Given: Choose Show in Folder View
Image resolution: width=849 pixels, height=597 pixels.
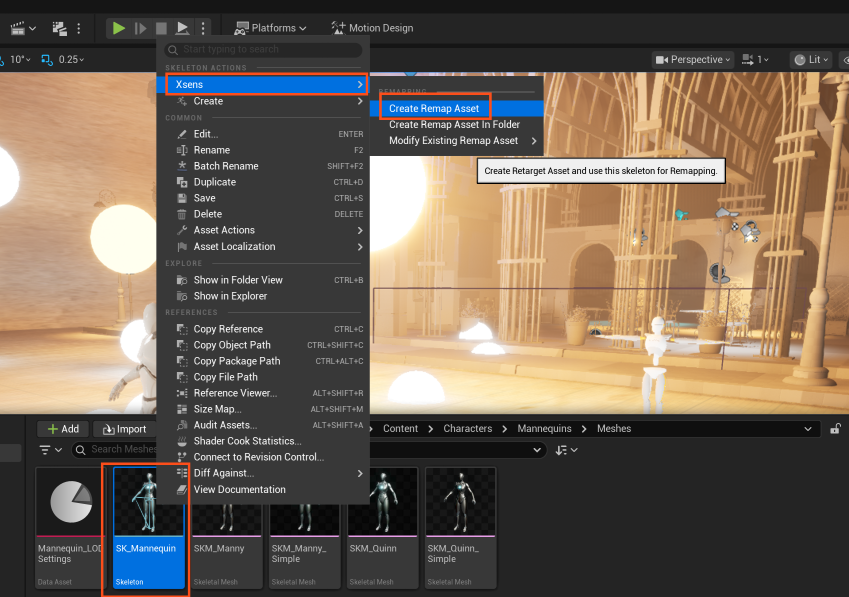Looking at the screenshot, I should tap(263, 280).
